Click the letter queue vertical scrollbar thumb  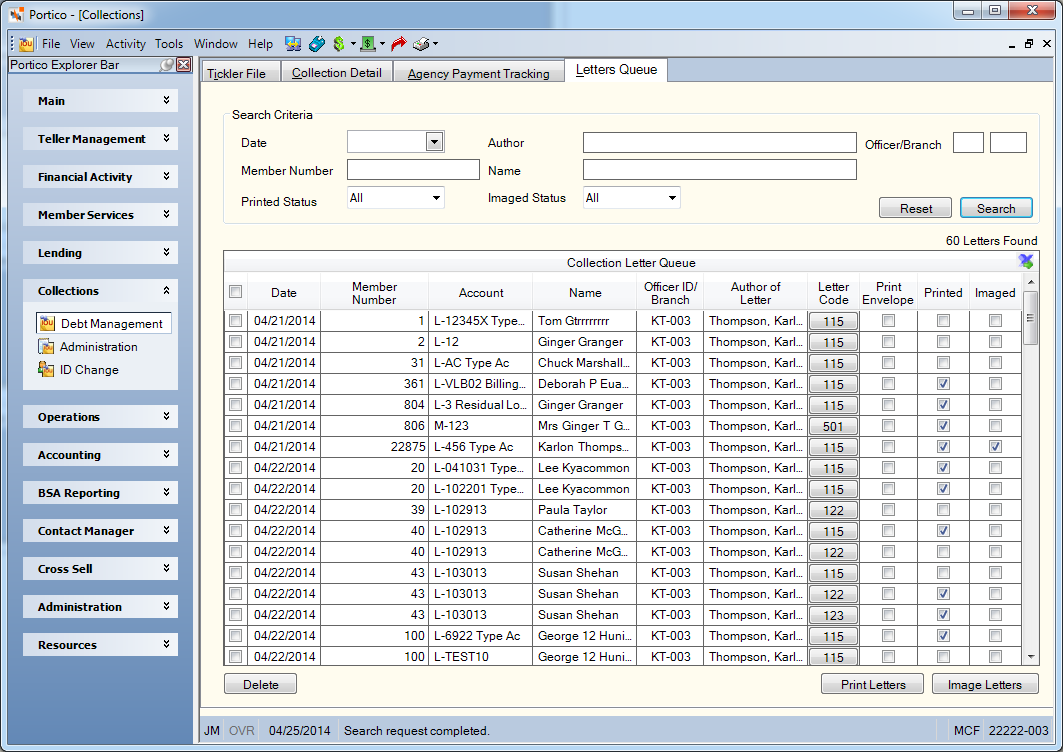1030,317
